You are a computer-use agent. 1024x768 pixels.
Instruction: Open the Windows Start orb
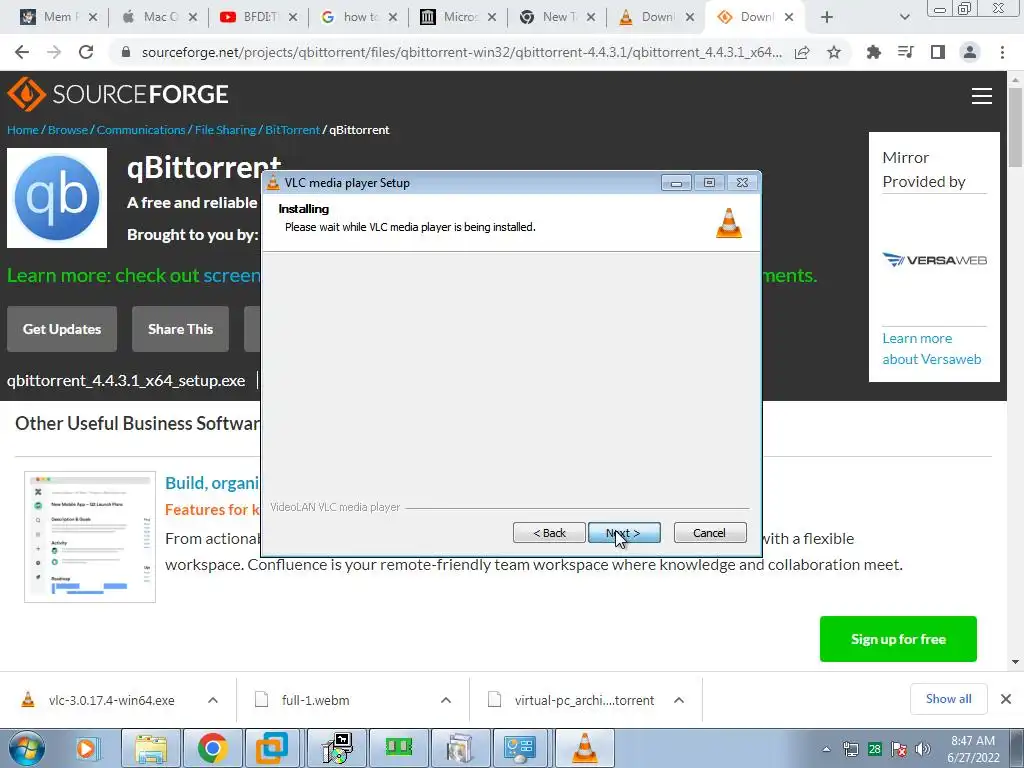pos(26,748)
